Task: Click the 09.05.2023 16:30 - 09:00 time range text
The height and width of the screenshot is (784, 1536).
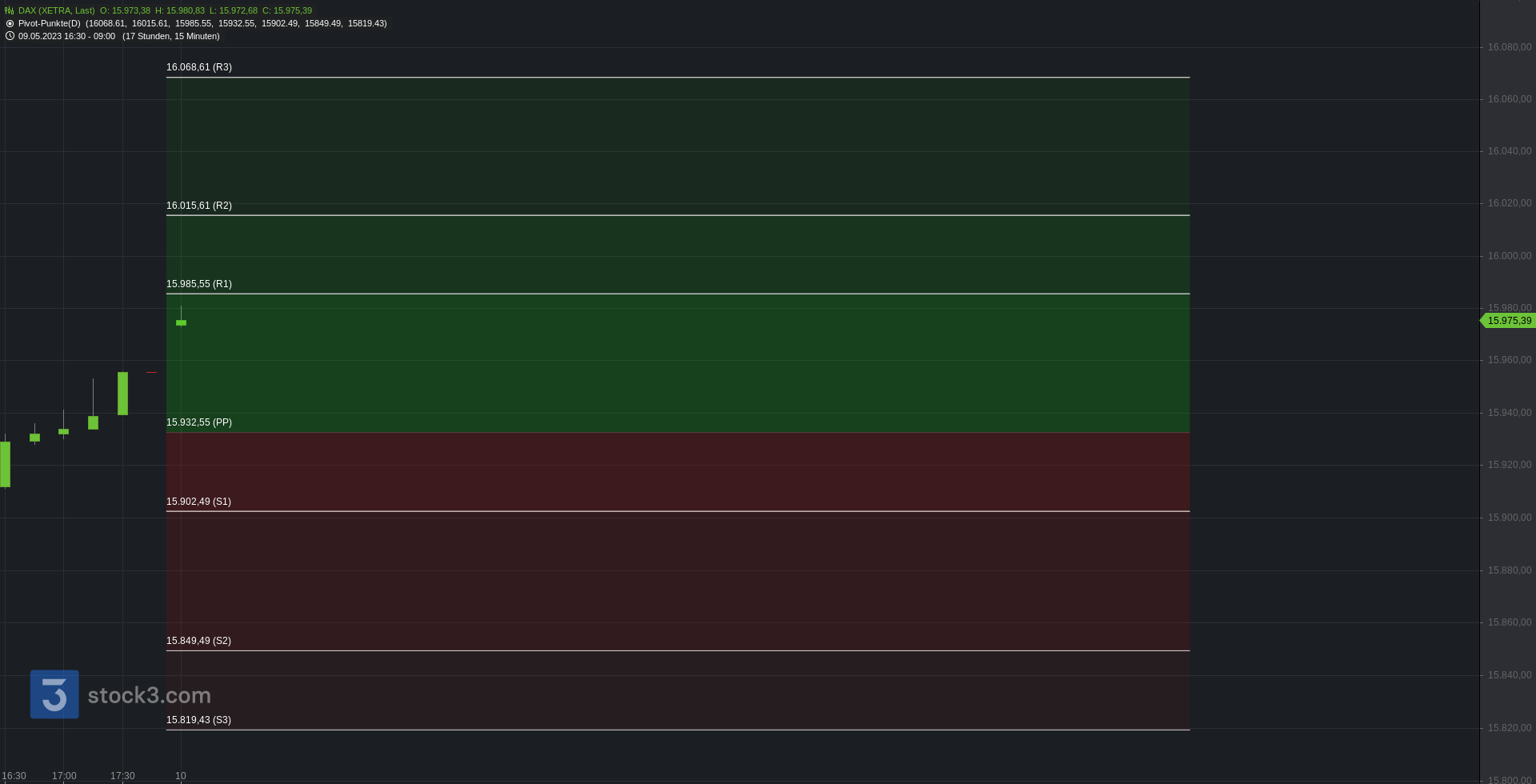Action: tap(66, 36)
